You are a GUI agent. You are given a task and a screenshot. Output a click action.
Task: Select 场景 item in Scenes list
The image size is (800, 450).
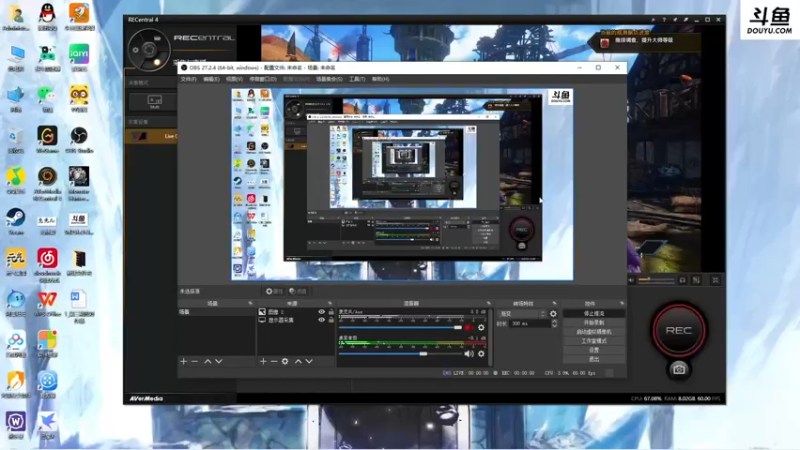[216, 312]
